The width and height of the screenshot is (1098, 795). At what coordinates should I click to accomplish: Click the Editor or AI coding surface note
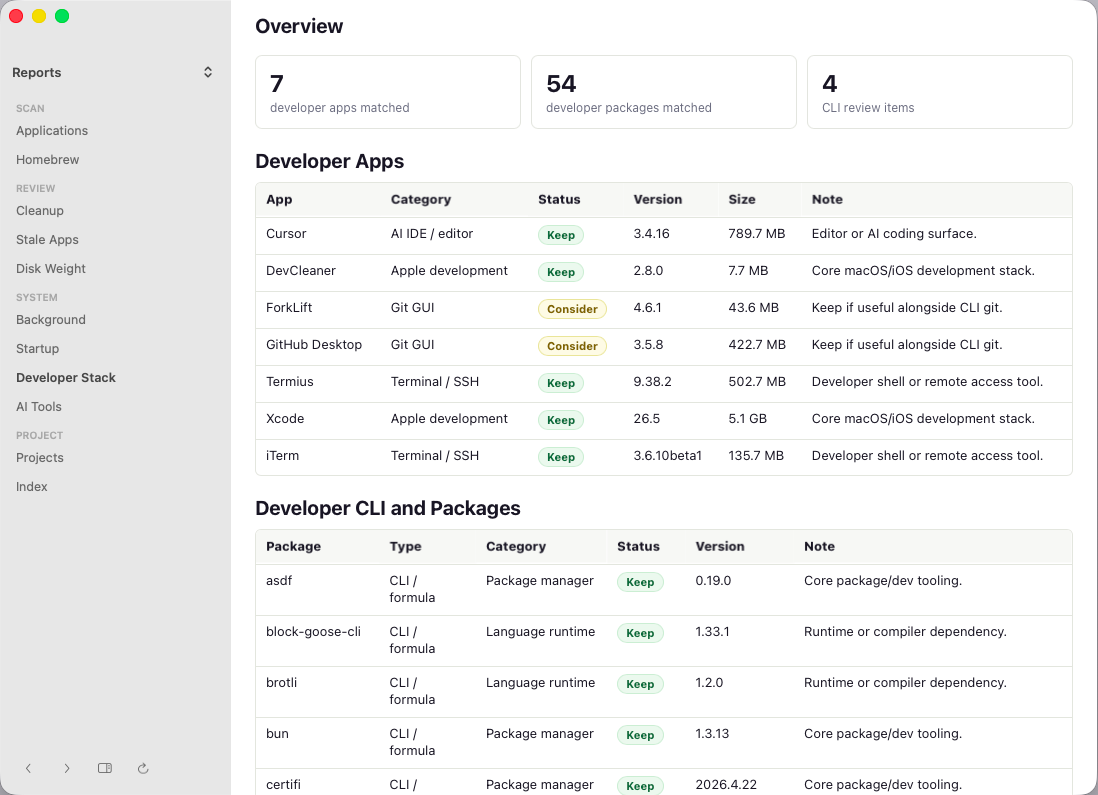894,234
